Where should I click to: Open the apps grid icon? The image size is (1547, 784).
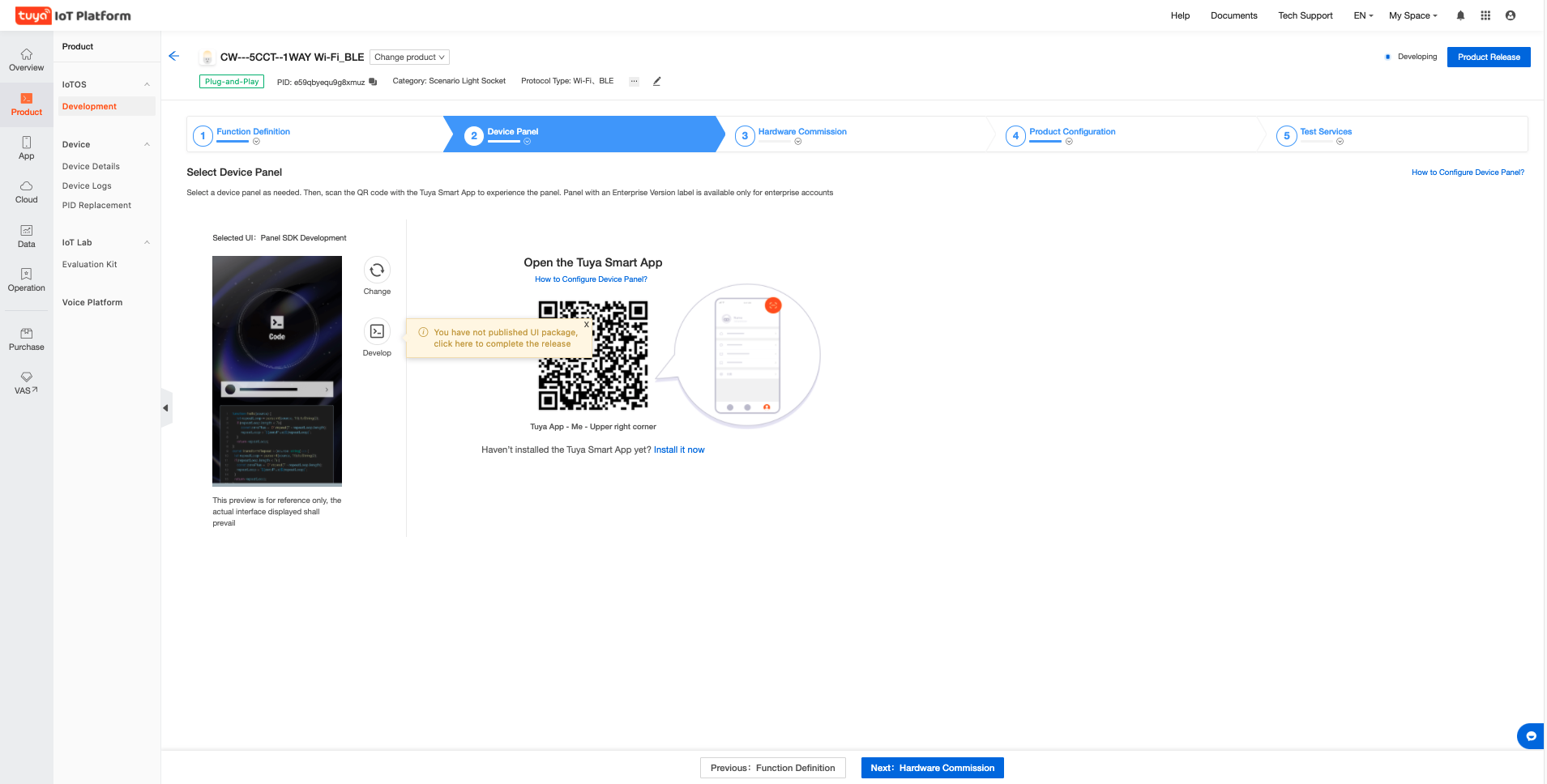(x=1485, y=15)
